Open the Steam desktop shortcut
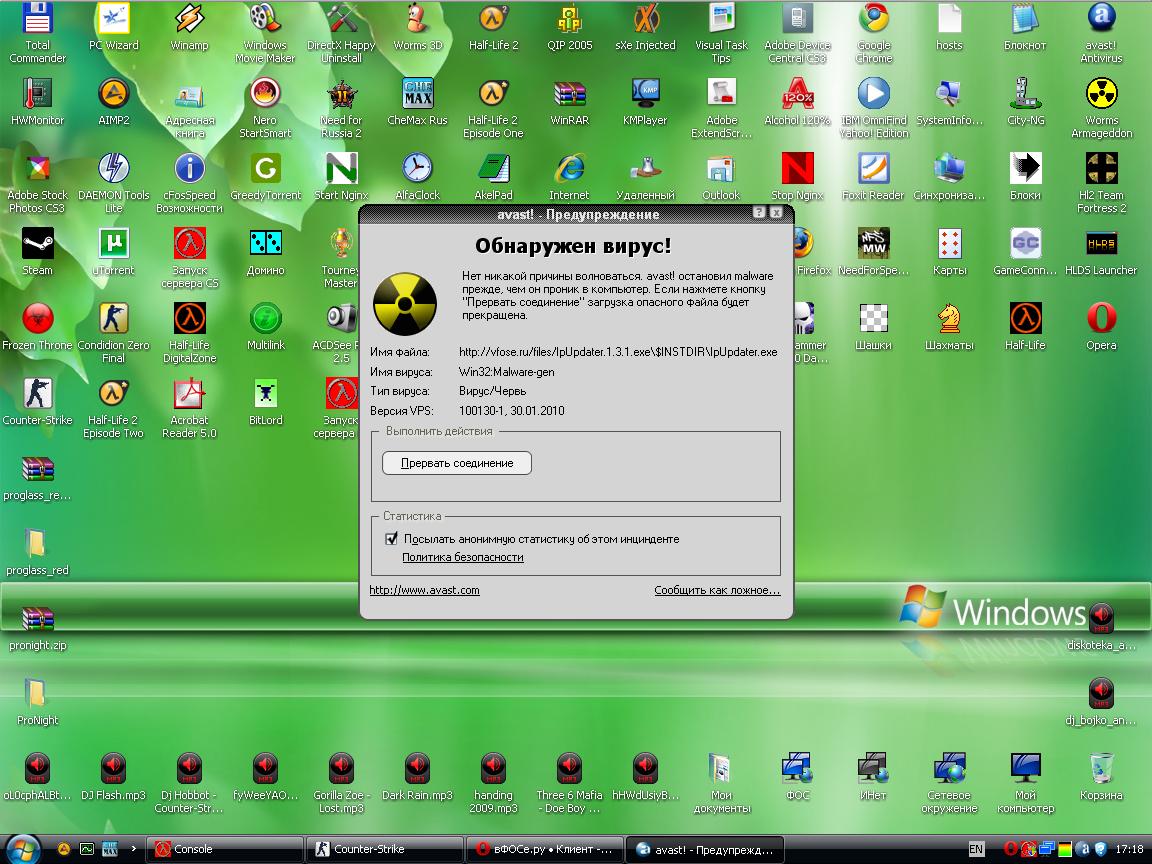 click(x=37, y=244)
